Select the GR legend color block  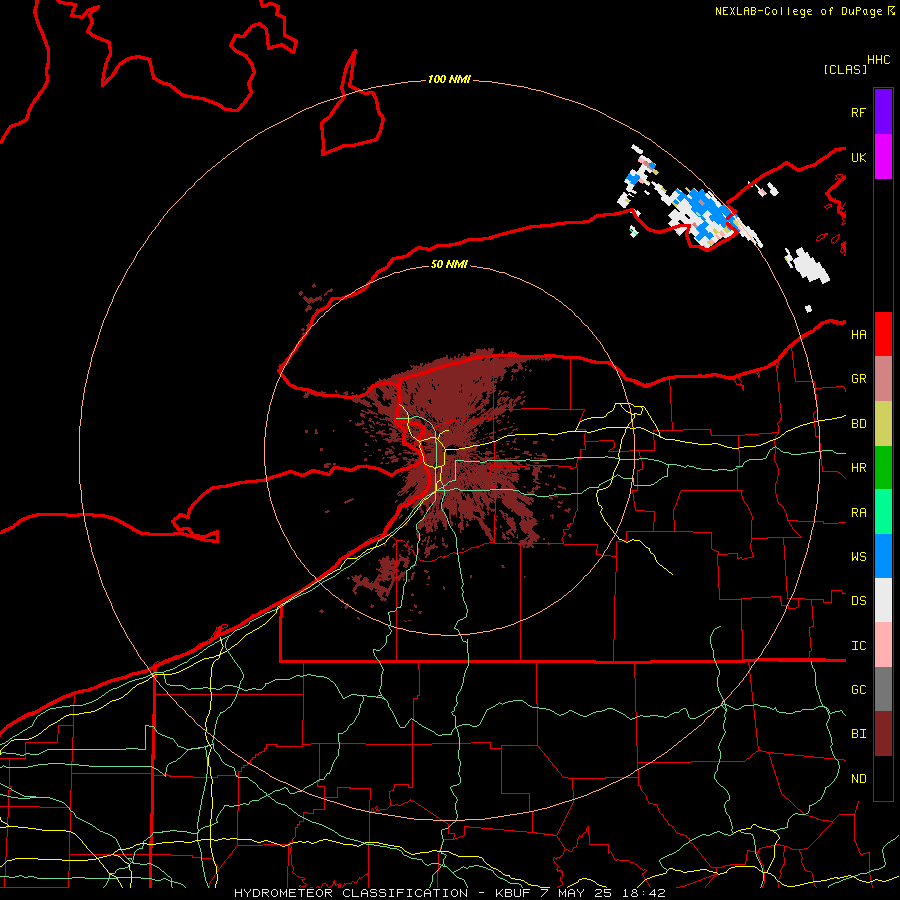click(x=883, y=379)
